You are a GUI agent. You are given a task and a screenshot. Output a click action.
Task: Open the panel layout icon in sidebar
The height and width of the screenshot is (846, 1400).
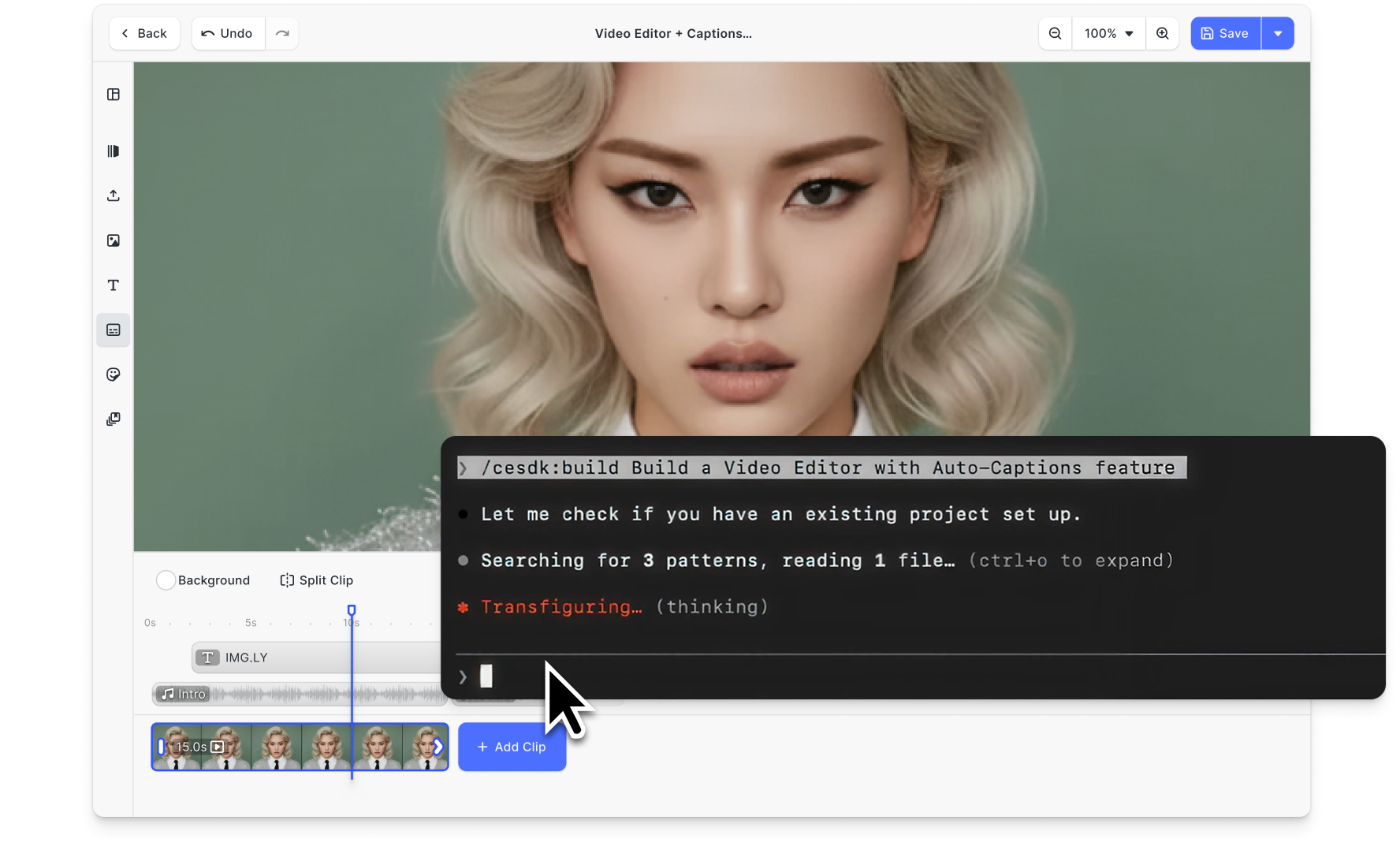pyautogui.click(x=114, y=95)
